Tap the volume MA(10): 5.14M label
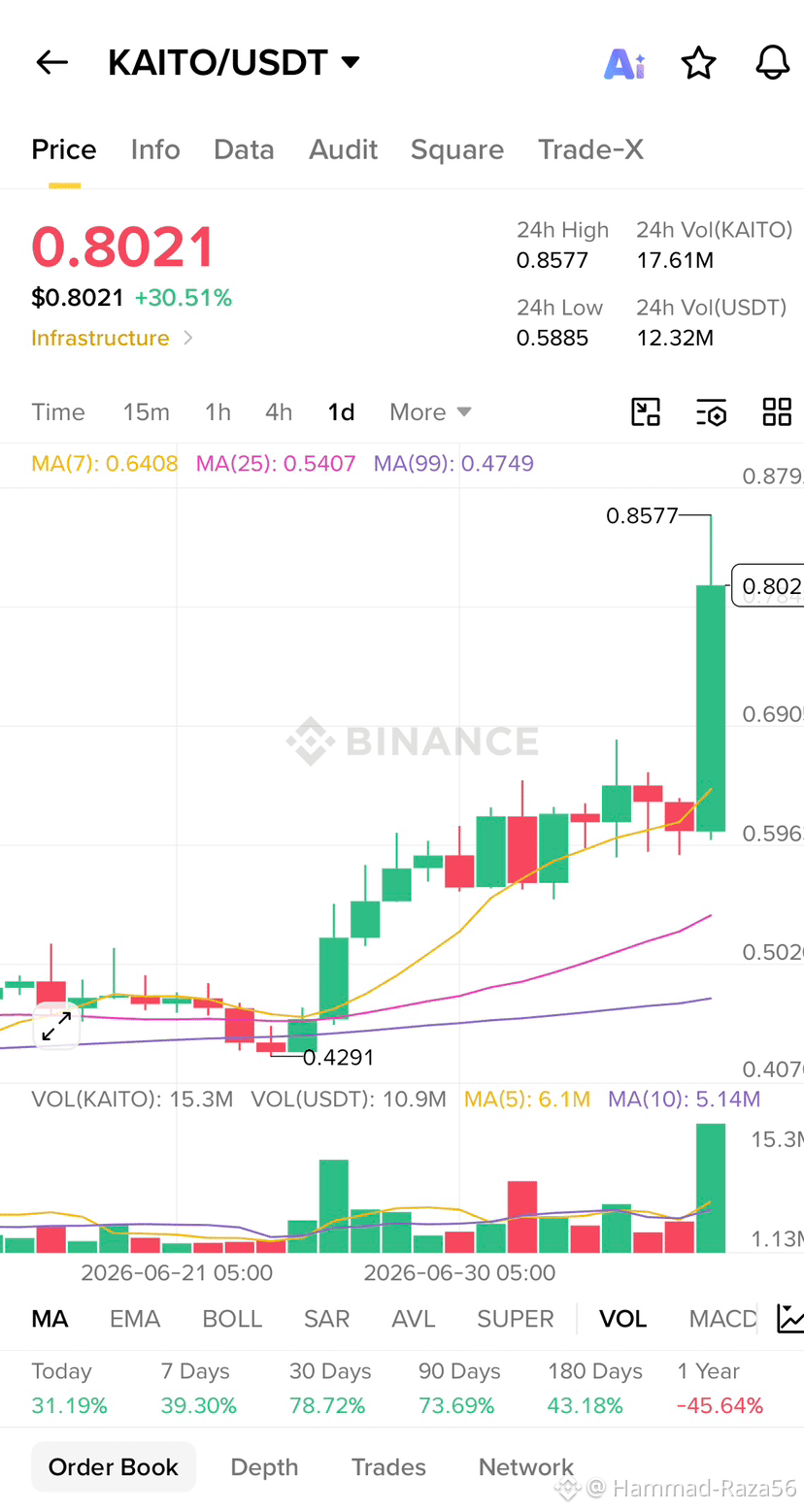Screen dimensions: 804x1512 (684, 1100)
